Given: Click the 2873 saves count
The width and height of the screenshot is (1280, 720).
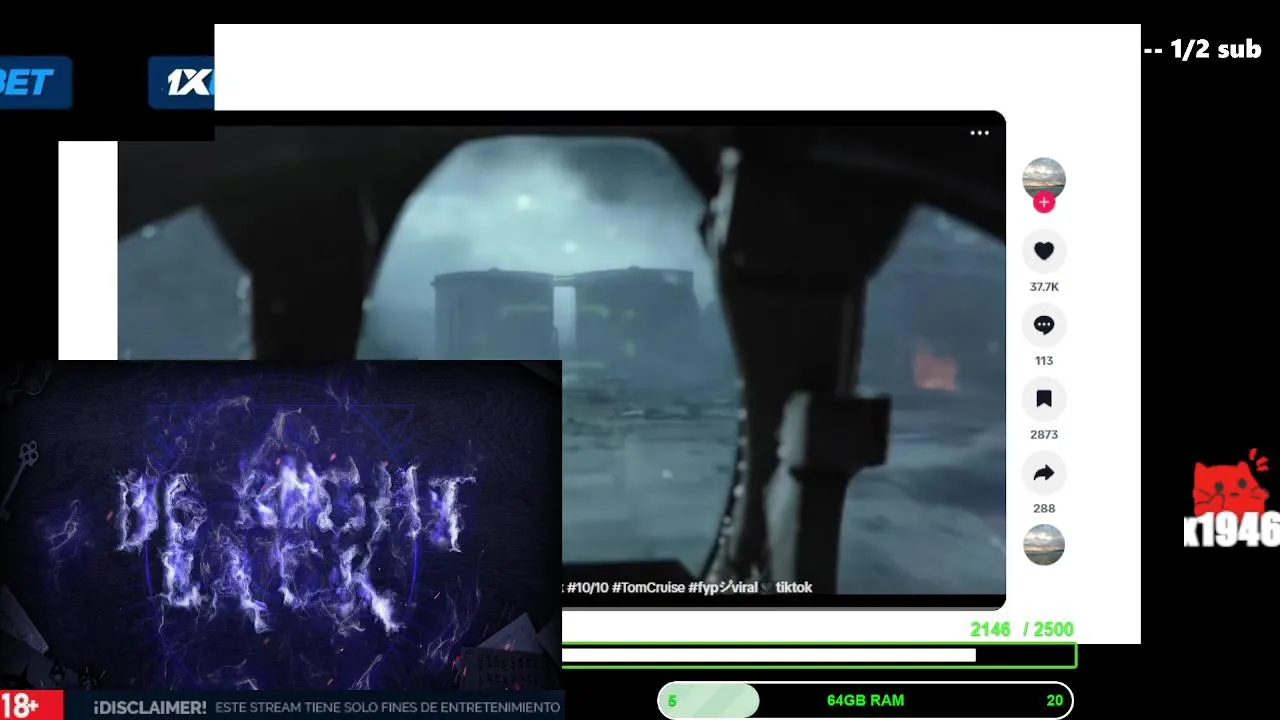Looking at the screenshot, I should coord(1044,435).
